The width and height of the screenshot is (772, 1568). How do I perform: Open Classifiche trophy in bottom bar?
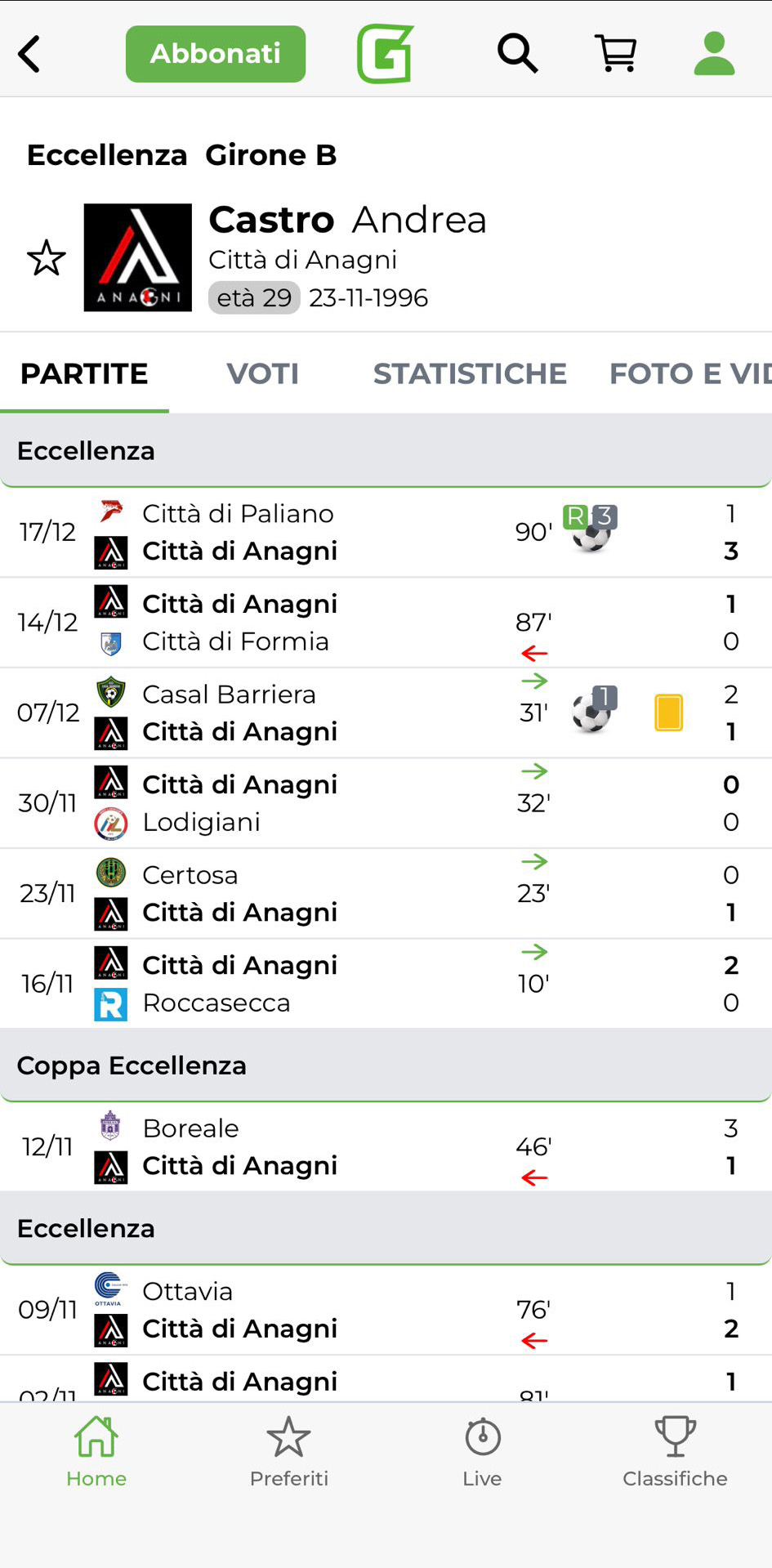pyautogui.click(x=675, y=1450)
